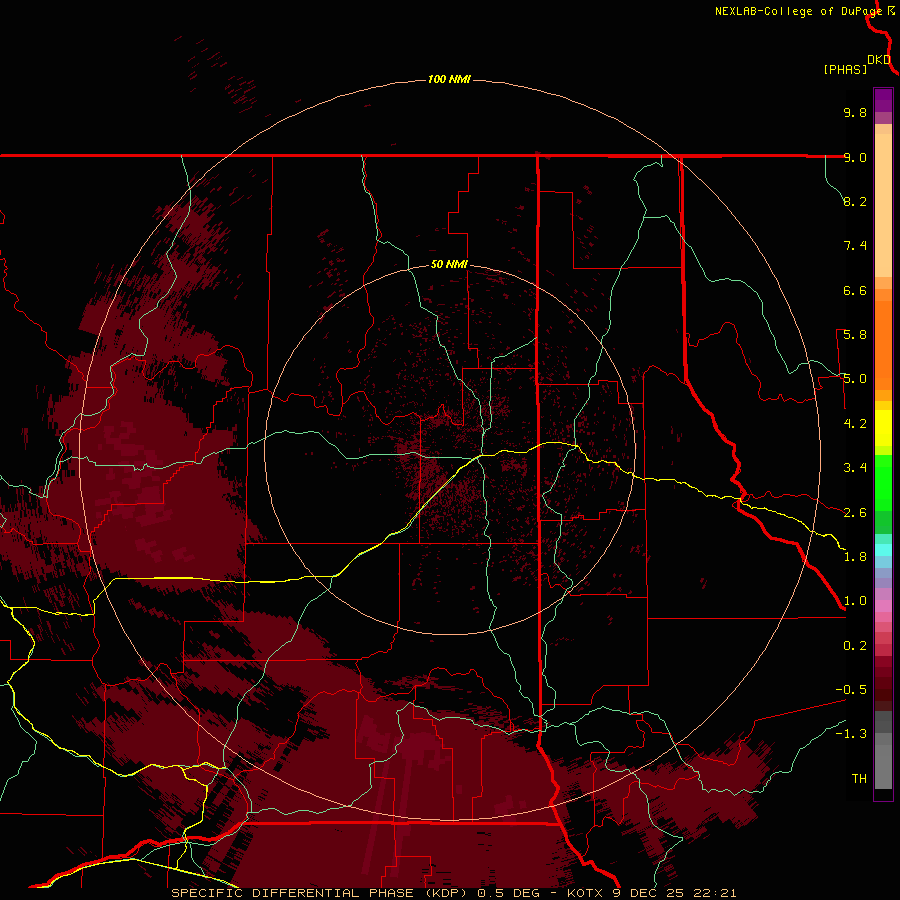Viewport: 900px width, 900px height.
Task: Click the 9.0 value on the color scale
Action: click(x=855, y=157)
